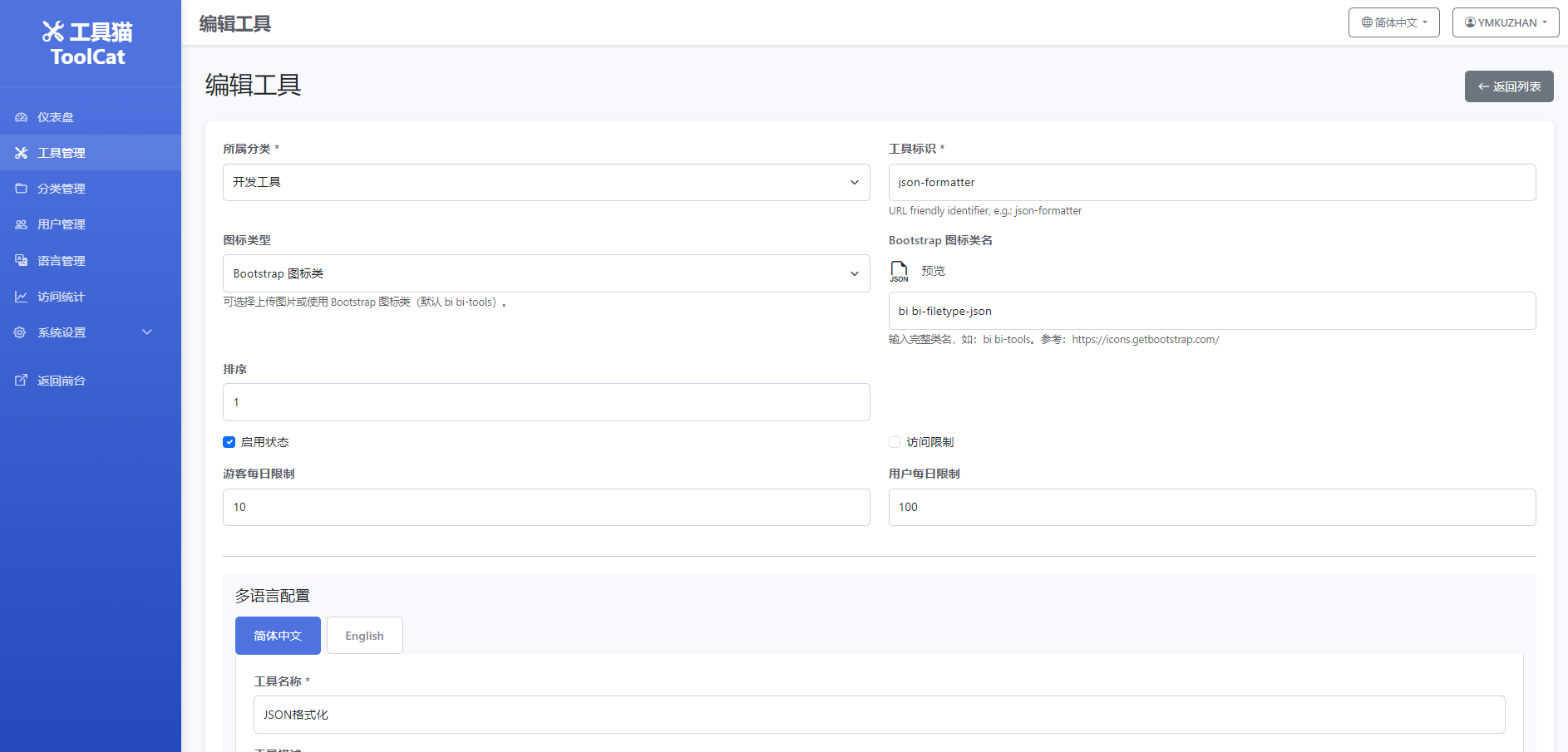This screenshot has height=752, width=1568.
Task: Select the 工具管理 wrench icon
Action: pos(20,152)
